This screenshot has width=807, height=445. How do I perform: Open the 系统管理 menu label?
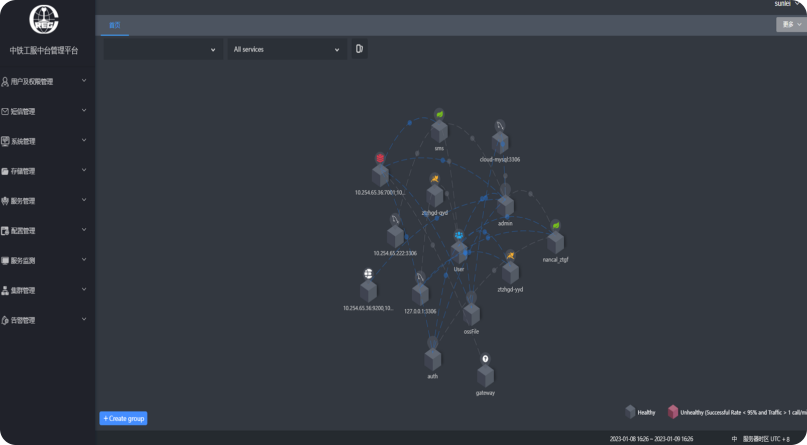23,141
